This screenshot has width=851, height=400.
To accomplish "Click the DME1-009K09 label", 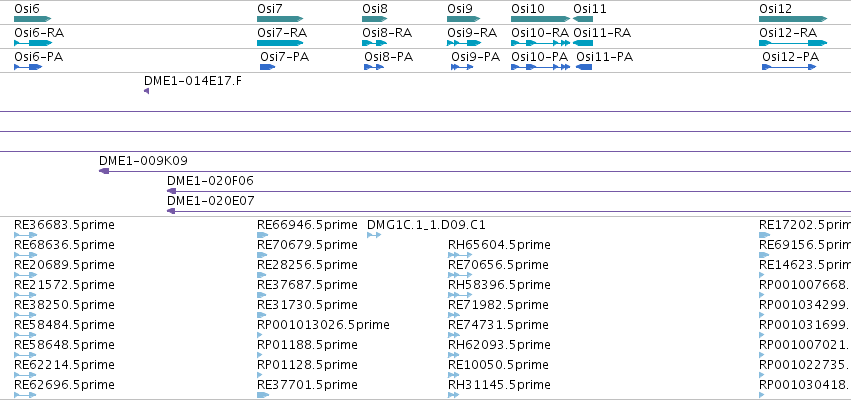I will pos(143,161).
